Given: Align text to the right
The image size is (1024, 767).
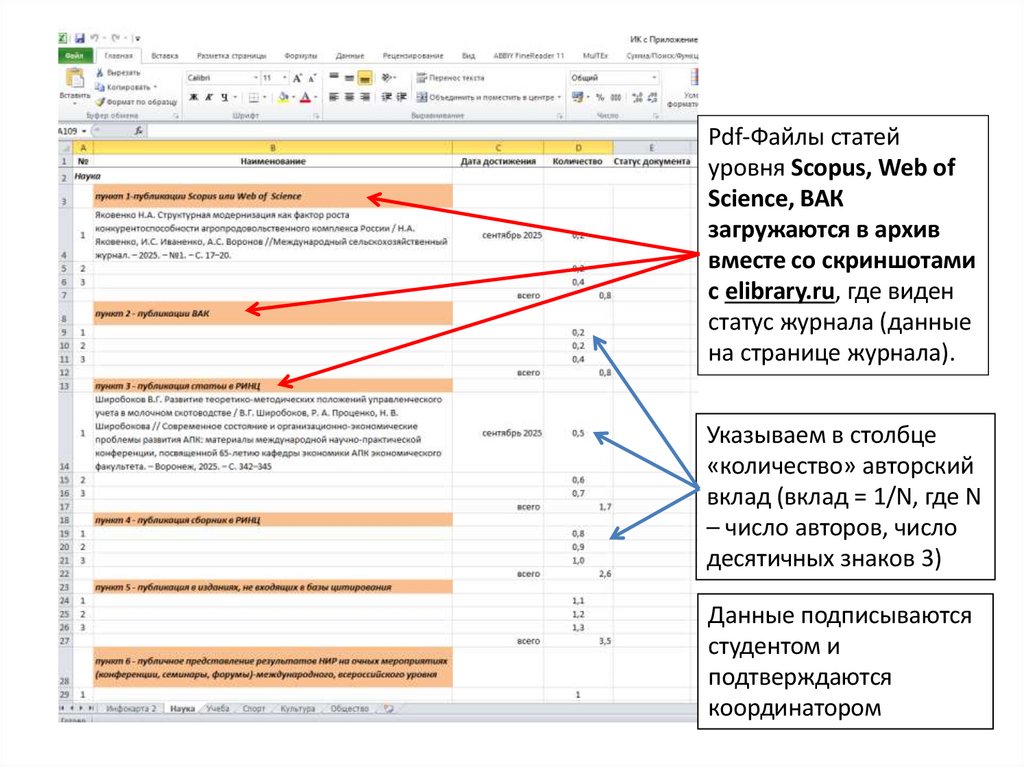Looking at the screenshot, I should coord(365,97).
